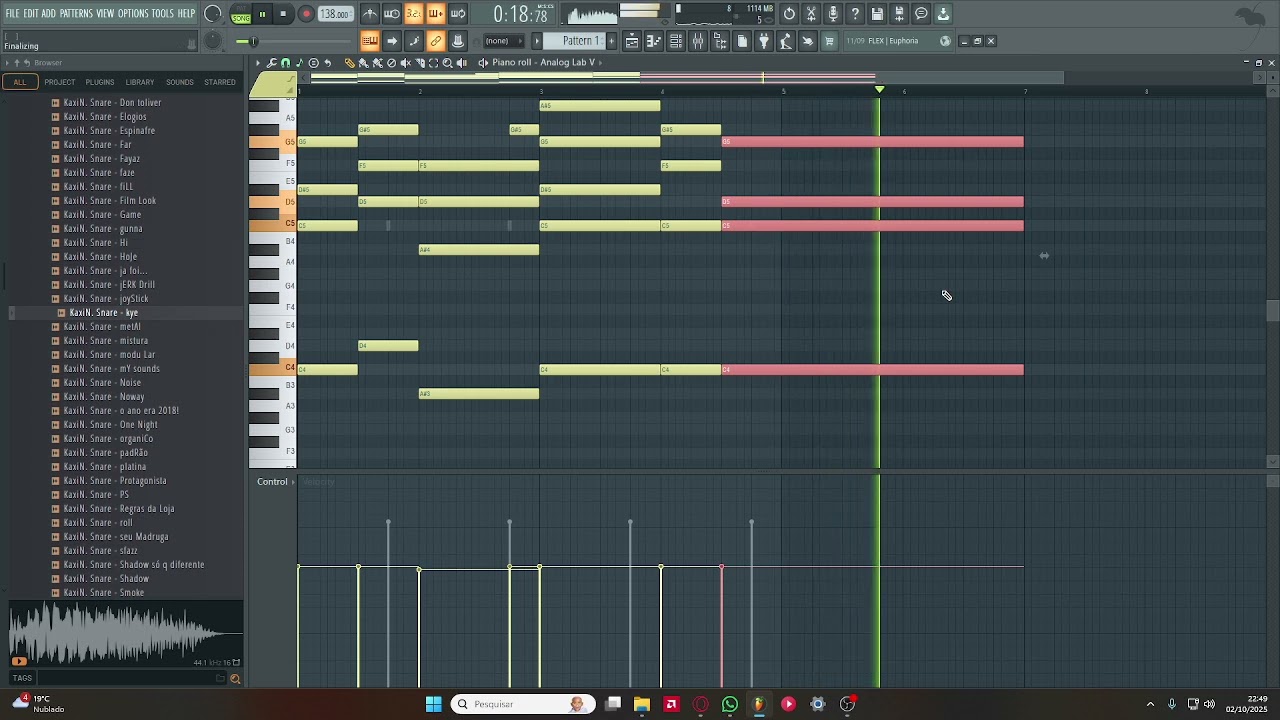Play the sample preview in browser
The width and height of the screenshot is (1280, 720).
pyautogui.click(x=19, y=661)
